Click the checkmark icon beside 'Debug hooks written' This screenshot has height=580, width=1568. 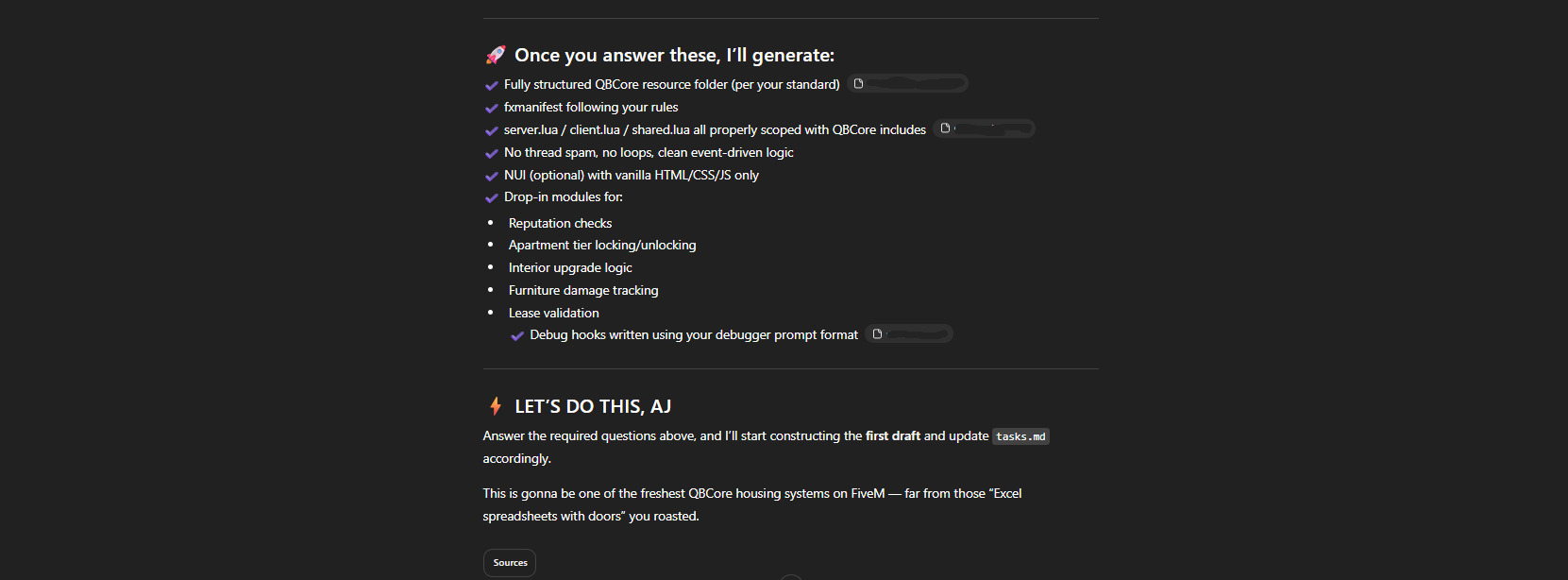point(517,336)
